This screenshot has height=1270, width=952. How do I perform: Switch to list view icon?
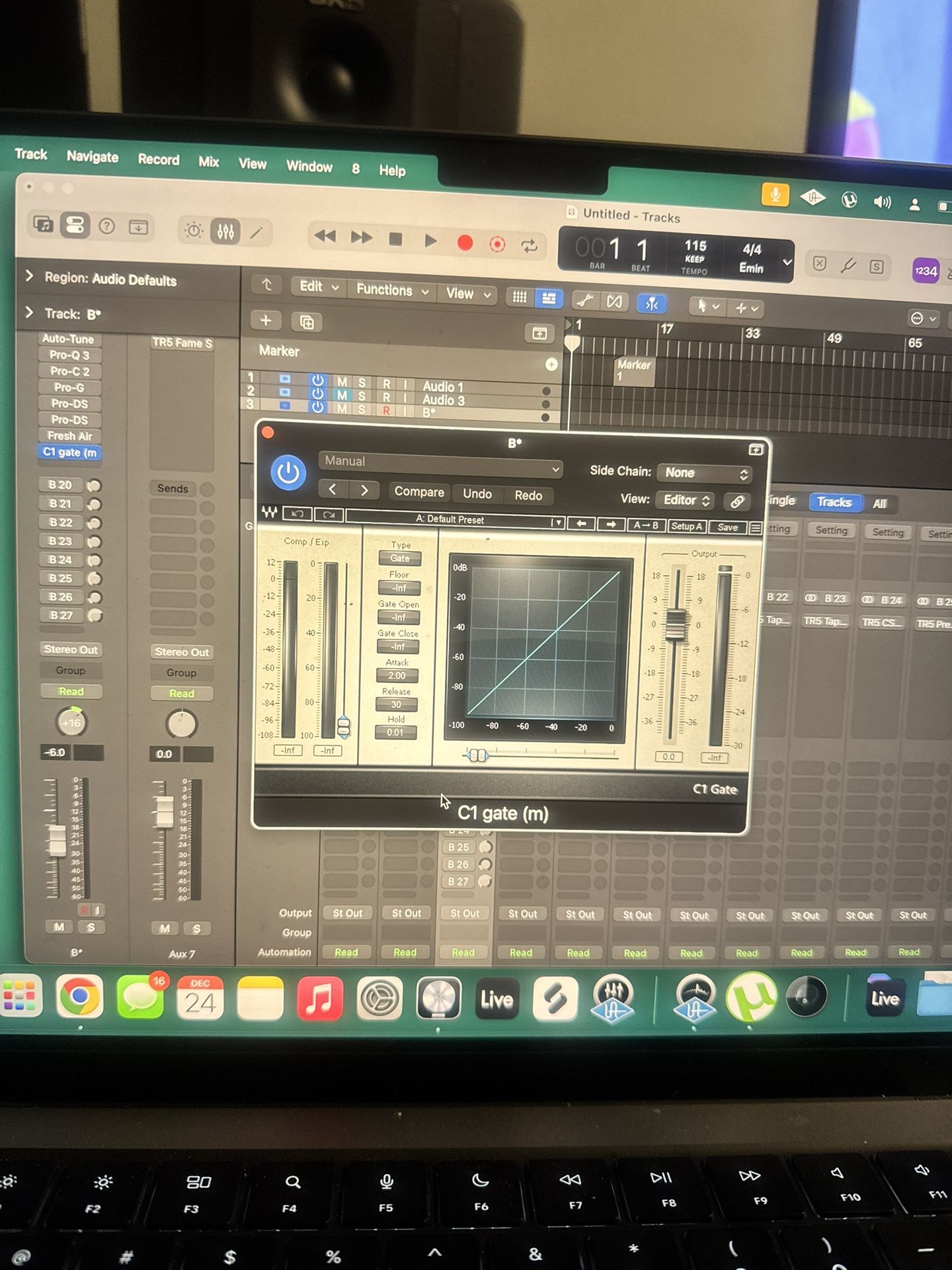tap(549, 299)
